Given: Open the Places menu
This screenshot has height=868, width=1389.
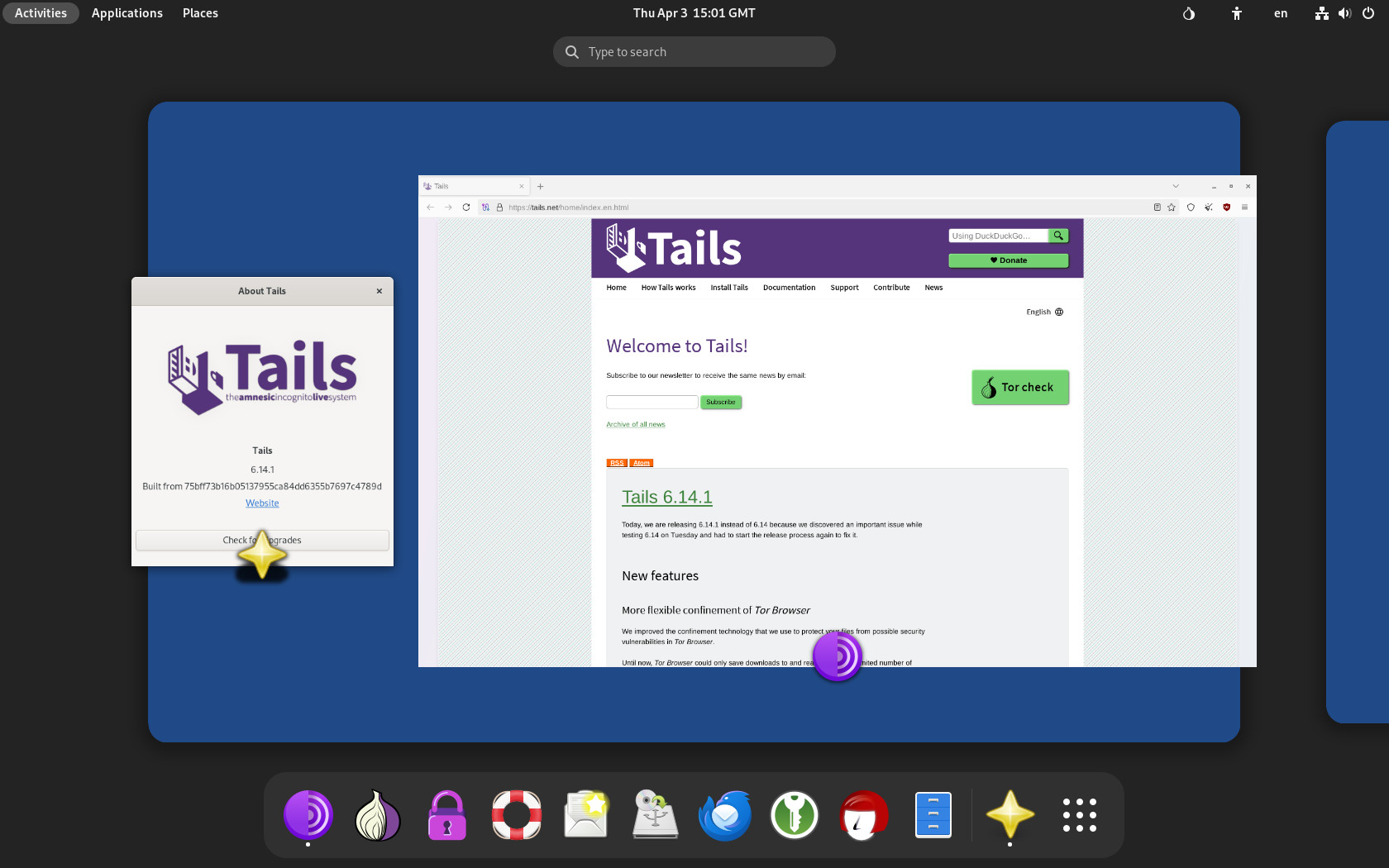Looking at the screenshot, I should (200, 13).
